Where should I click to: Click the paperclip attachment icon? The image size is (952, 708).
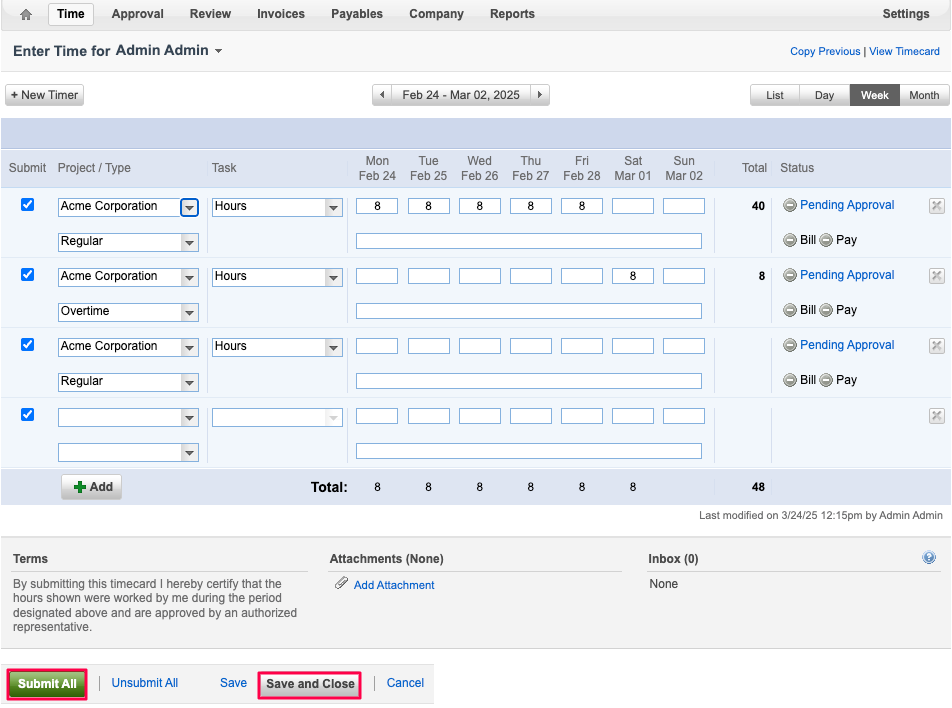coord(341,584)
